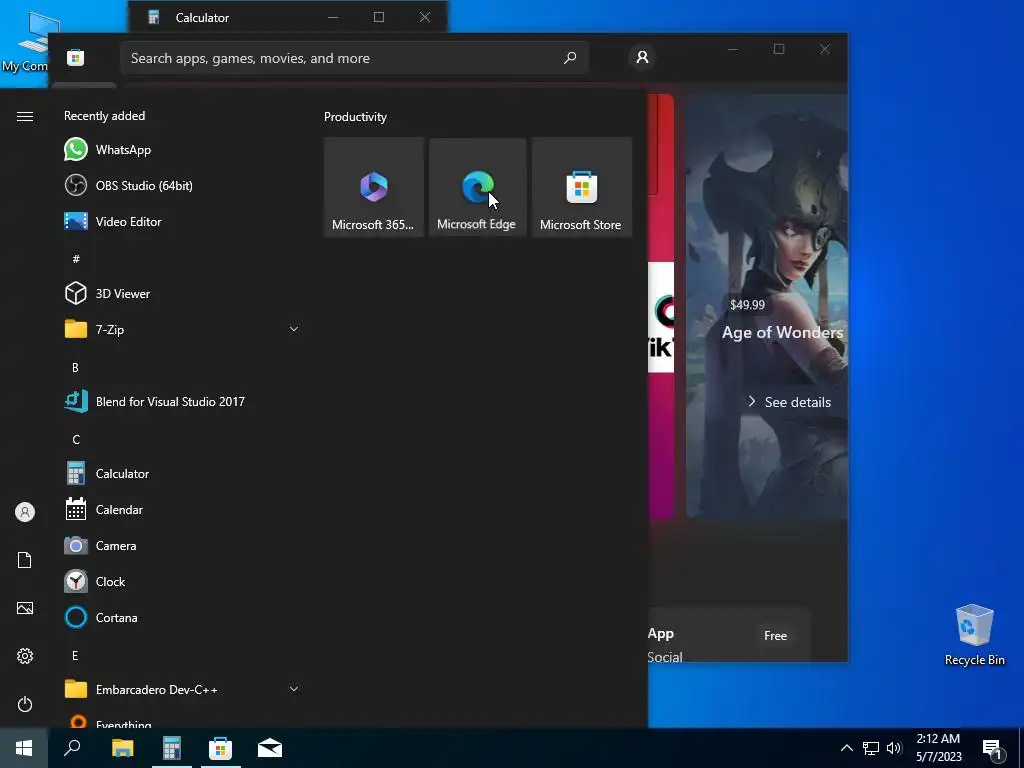The width and height of the screenshot is (1024, 768).
Task: Open the Microsoft Store tile
Action: pyautogui.click(x=581, y=187)
